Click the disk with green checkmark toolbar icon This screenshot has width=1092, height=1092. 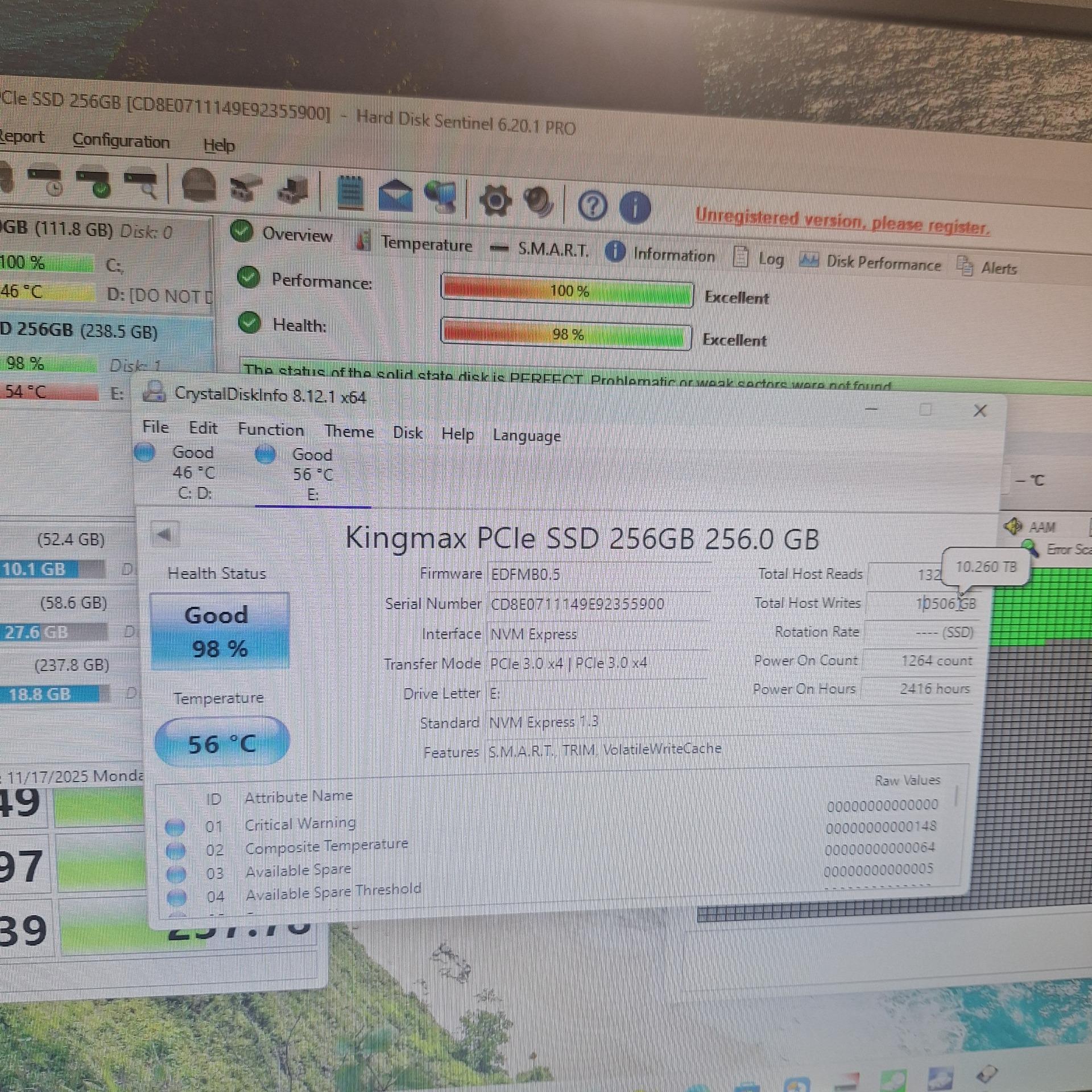tap(94, 182)
